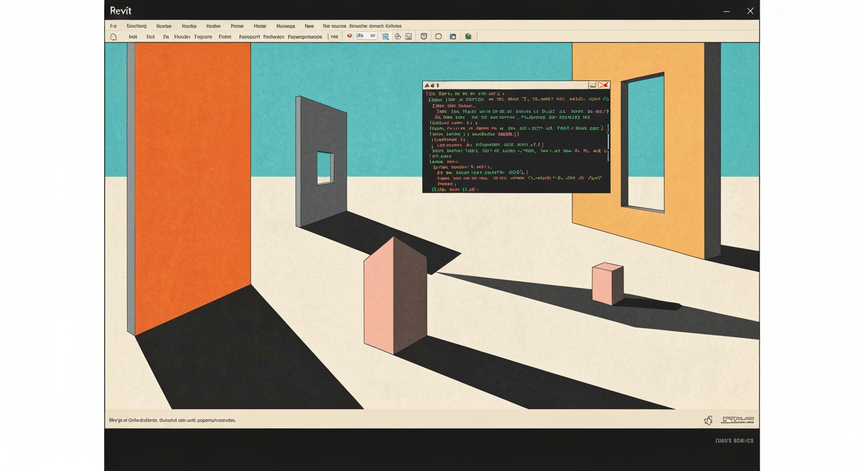Open the first menu in the menu bar
This screenshot has width=864, height=471.
click(x=113, y=26)
